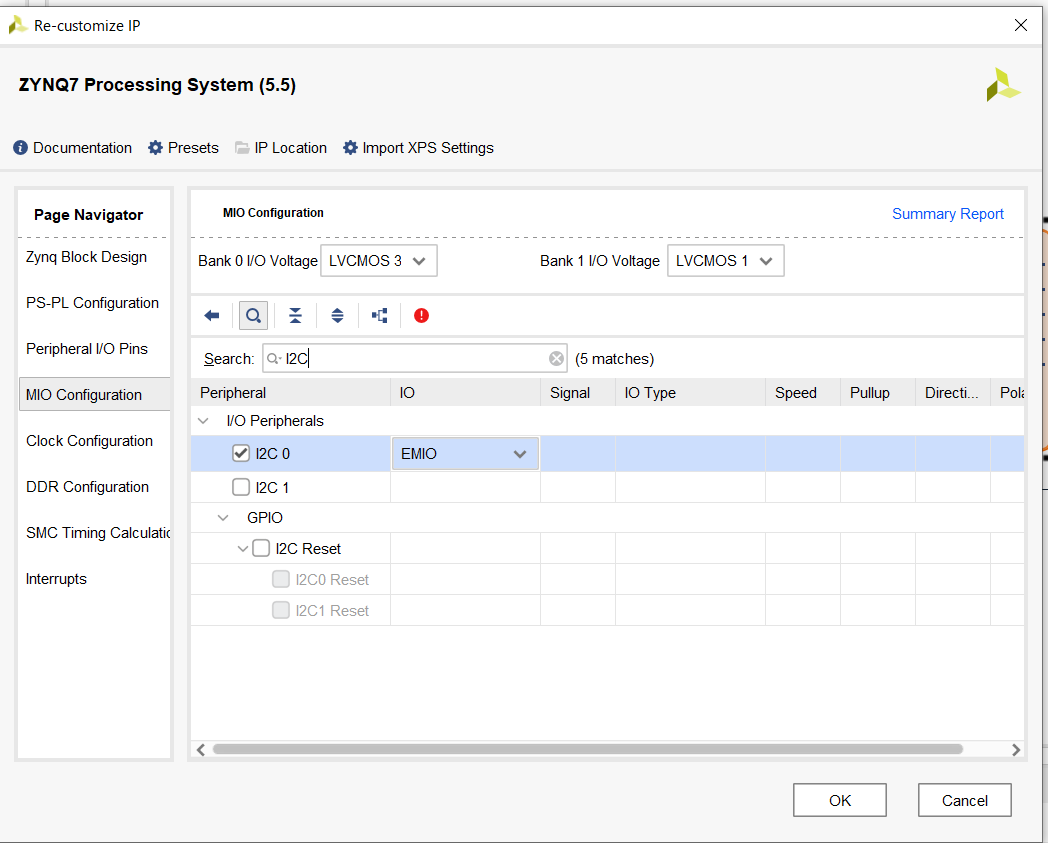Click the Signal column header
1048x843 pixels.
click(578, 392)
